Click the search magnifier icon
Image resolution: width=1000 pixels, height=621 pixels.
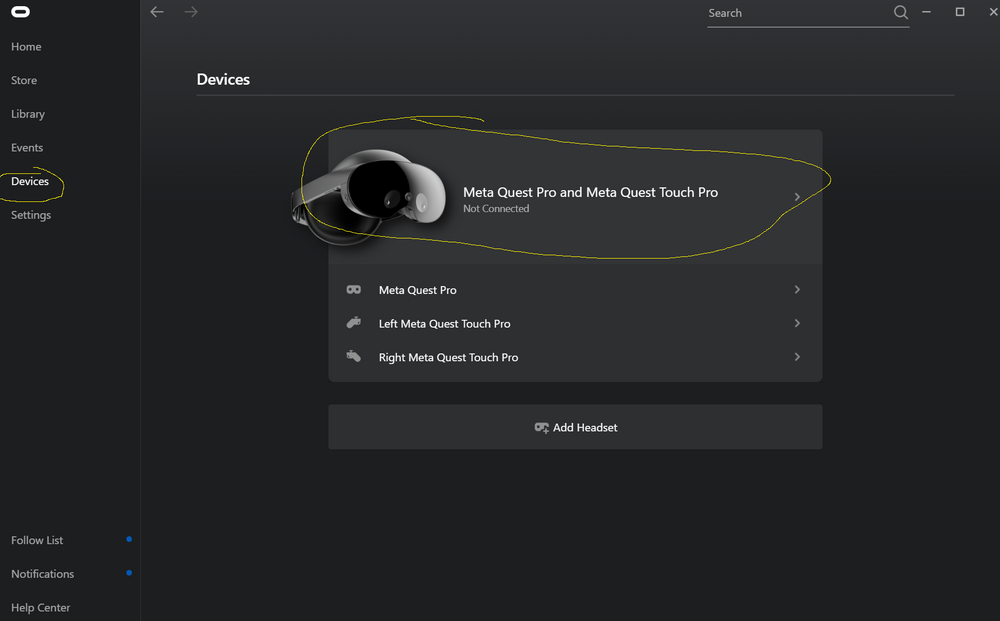pos(901,12)
